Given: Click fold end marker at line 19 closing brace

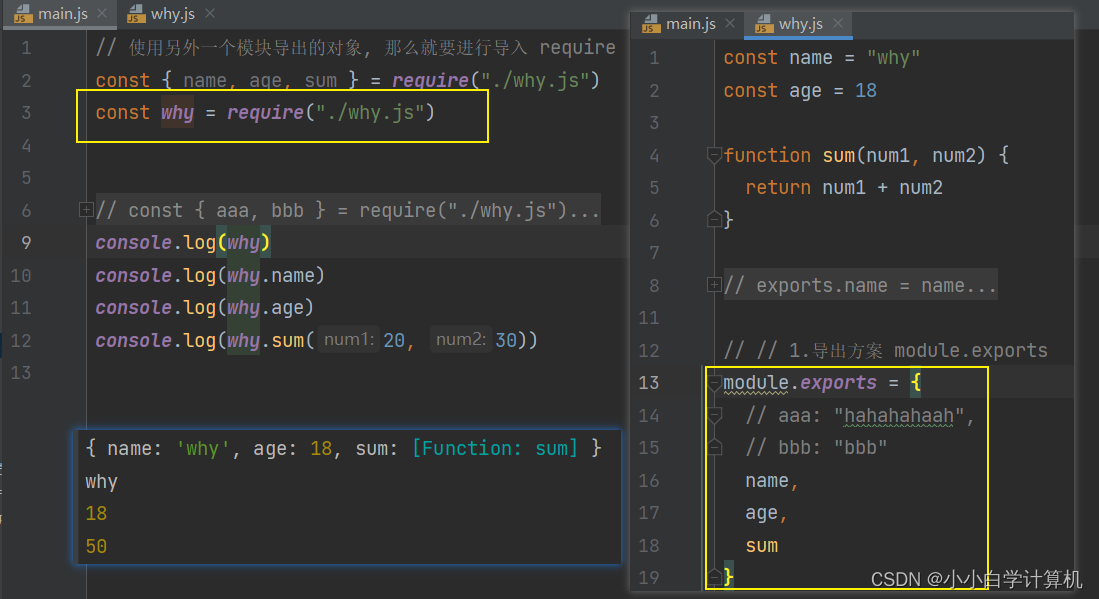Looking at the screenshot, I should [x=714, y=577].
